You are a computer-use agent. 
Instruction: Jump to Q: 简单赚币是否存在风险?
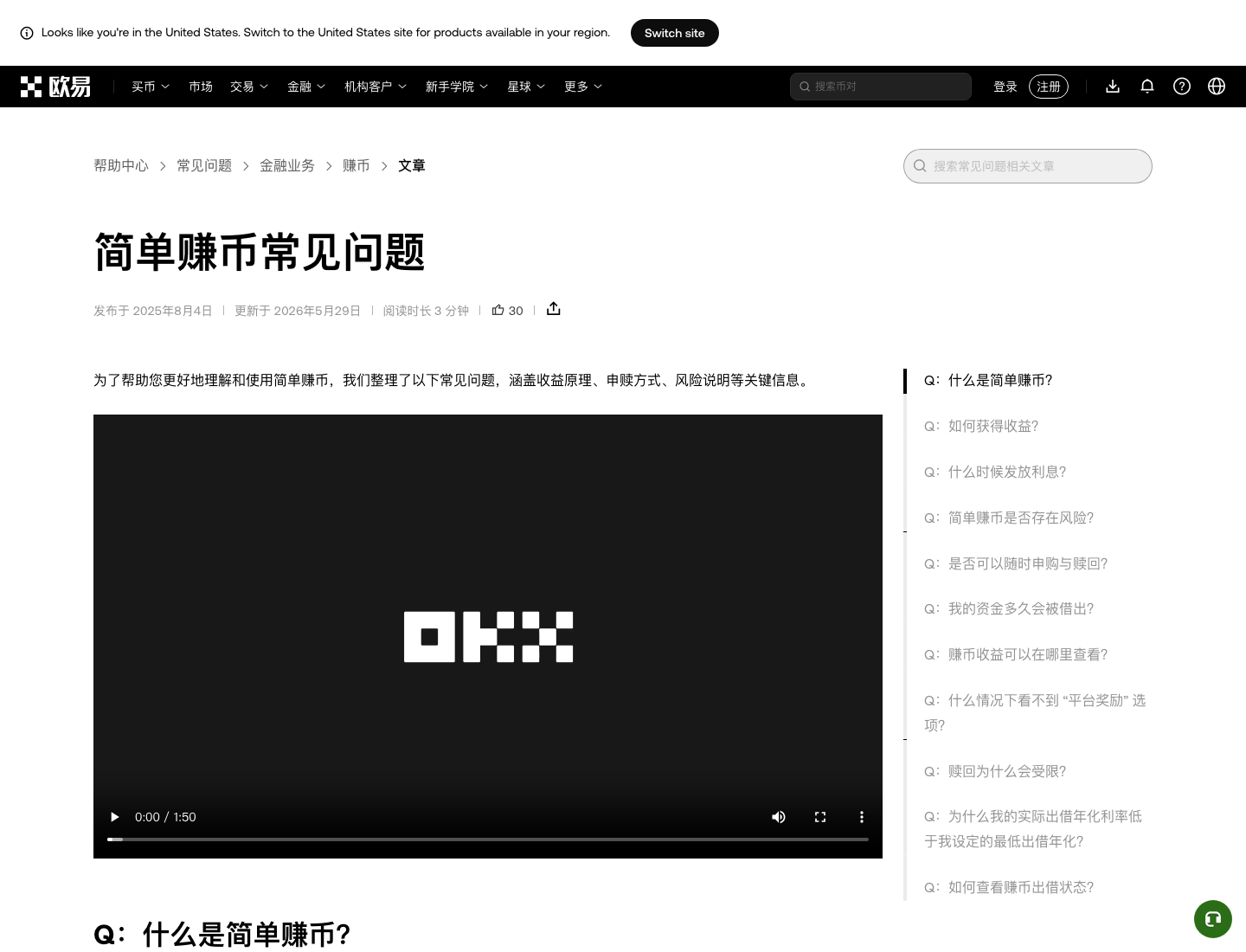coord(1009,518)
